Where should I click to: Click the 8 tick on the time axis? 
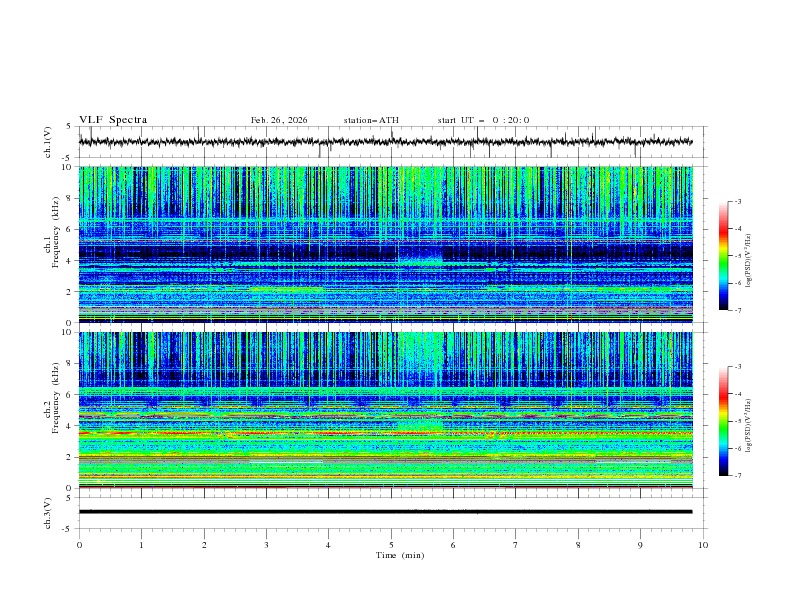(578, 545)
